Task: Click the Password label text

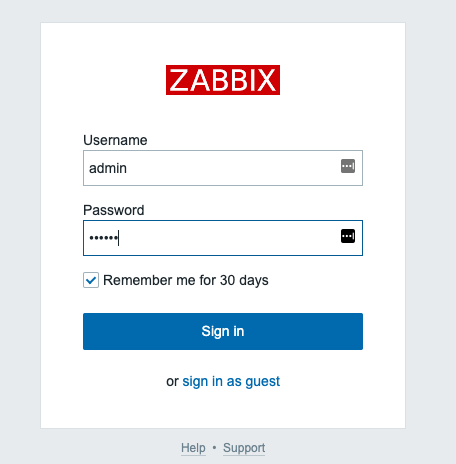Action: point(114,210)
